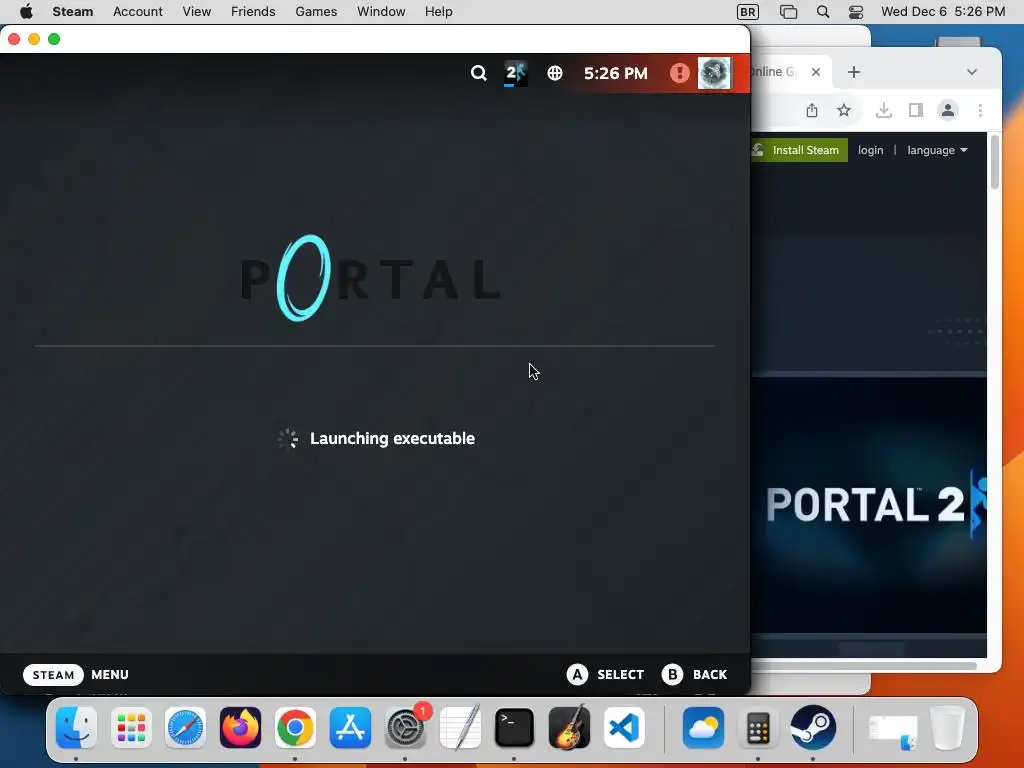Click the STEAM menu pill button
1024x768 pixels.
(54, 675)
